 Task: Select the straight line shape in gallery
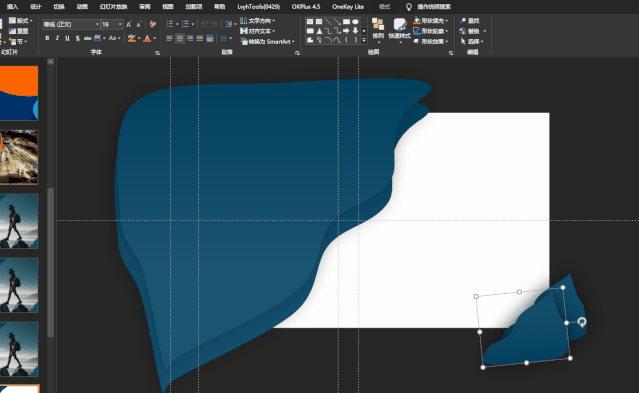coord(328,21)
